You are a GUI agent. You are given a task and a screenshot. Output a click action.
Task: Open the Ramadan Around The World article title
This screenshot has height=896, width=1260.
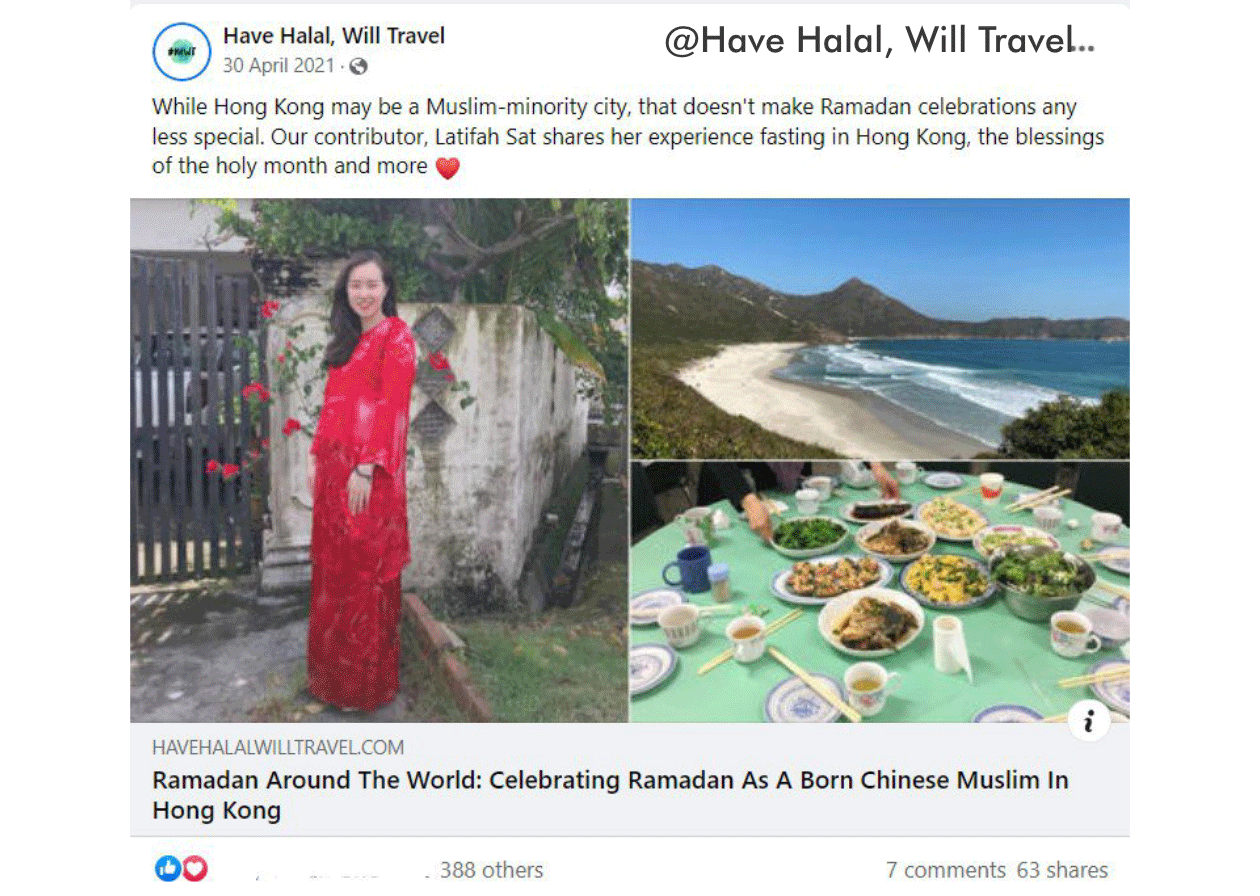click(610, 795)
